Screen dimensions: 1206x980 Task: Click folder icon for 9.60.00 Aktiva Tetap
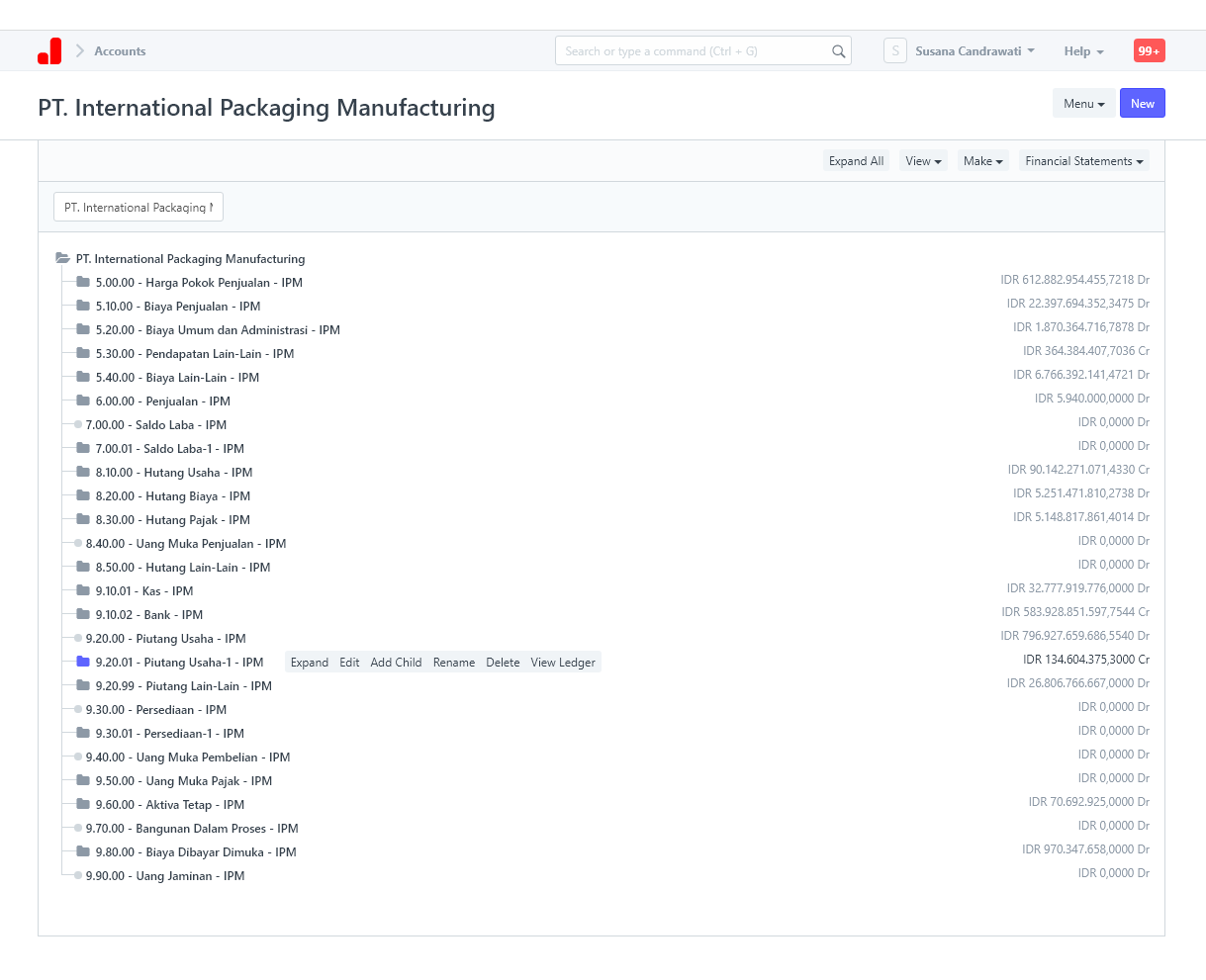pos(83,805)
